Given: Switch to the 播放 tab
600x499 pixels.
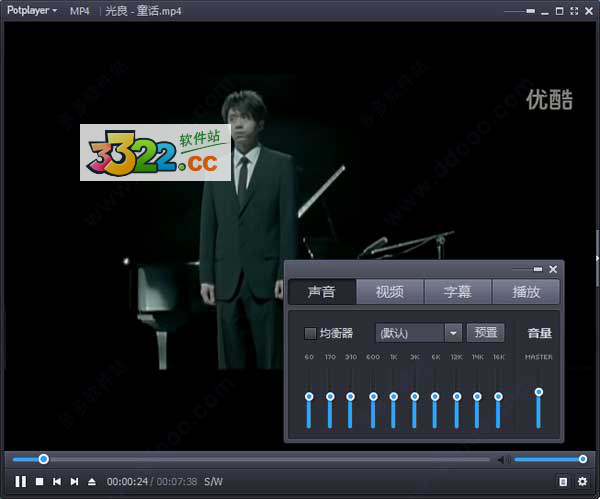Looking at the screenshot, I should 526,292.
